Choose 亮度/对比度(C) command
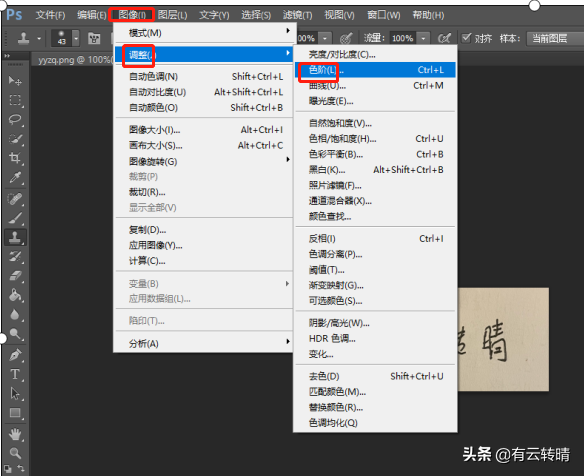The width and height of the screenshot is (584, 476). tap(375, 55)
